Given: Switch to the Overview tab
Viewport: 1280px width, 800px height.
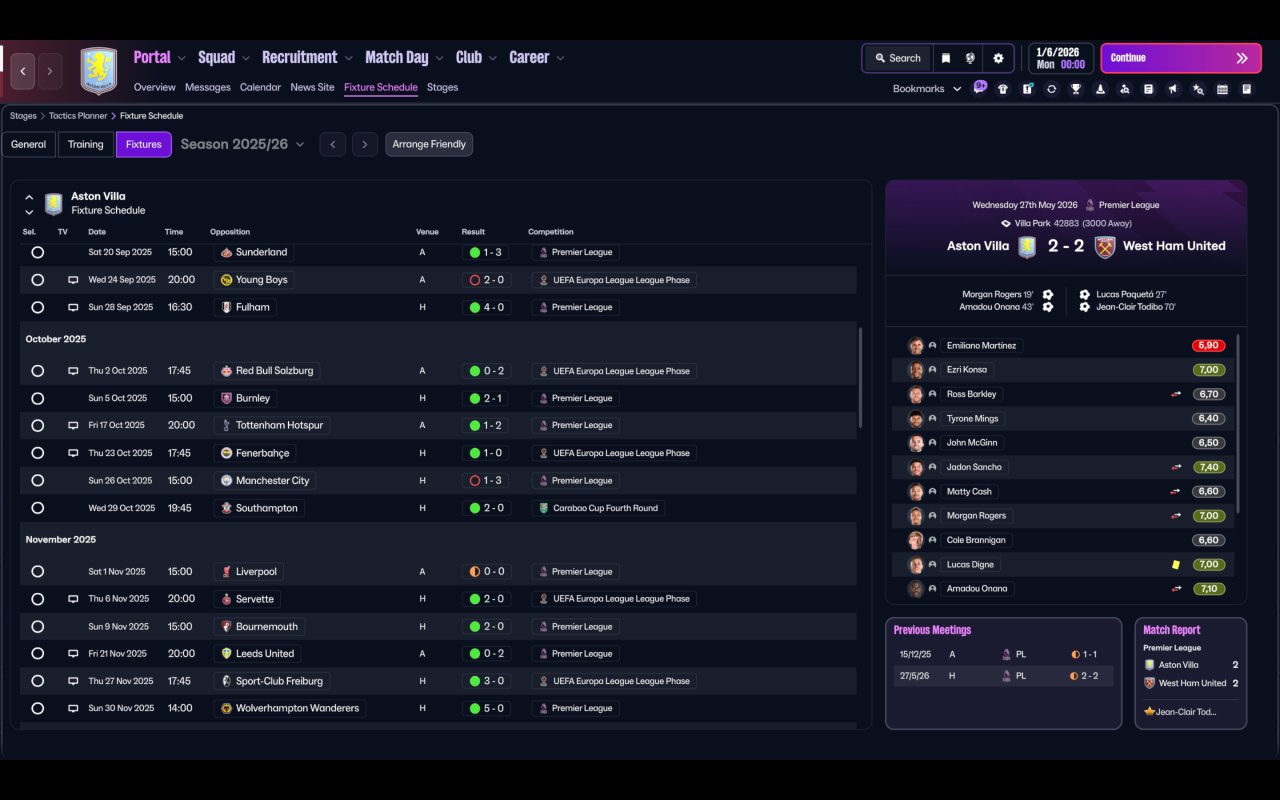Looking at the screenshot, I should 154,88.
